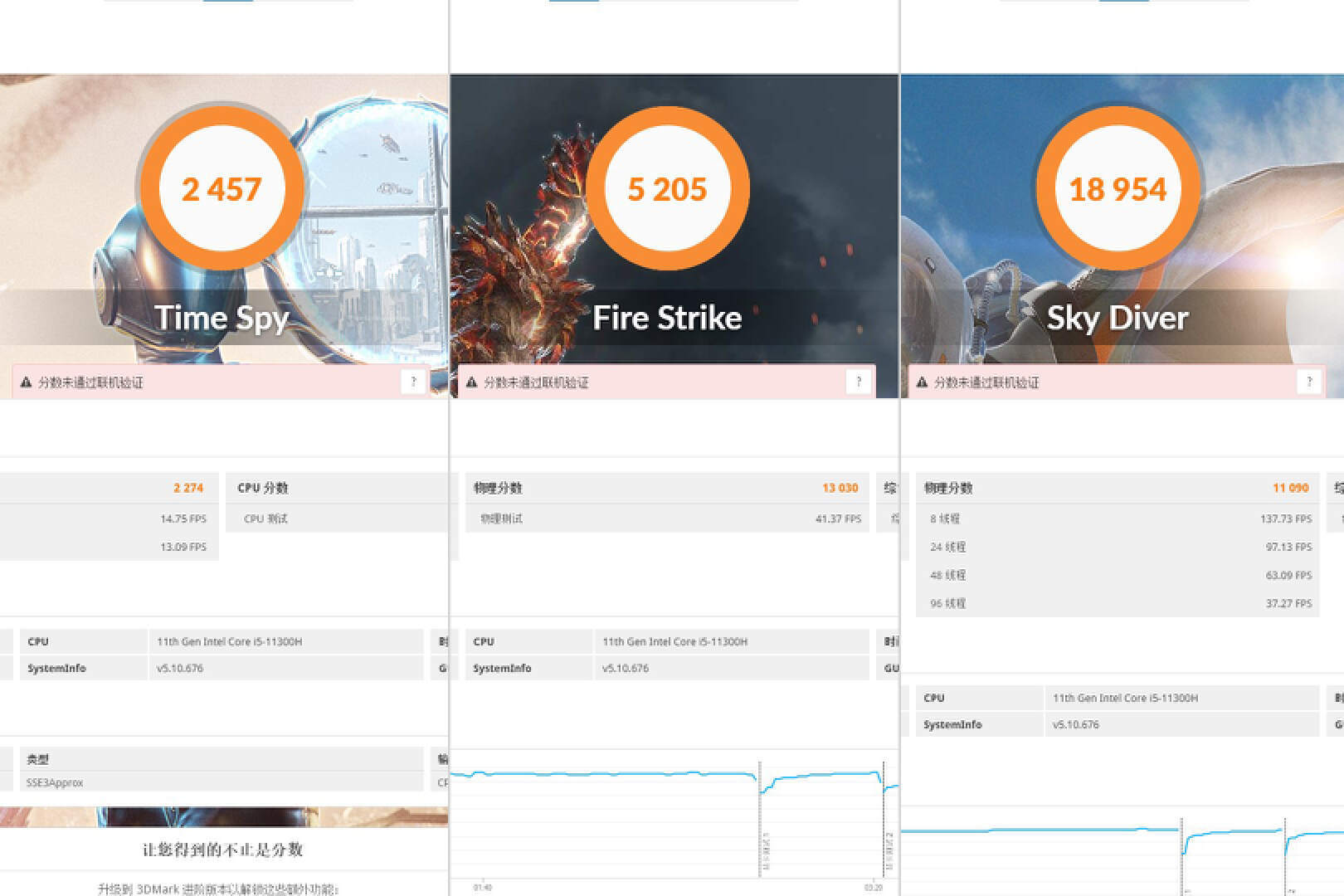The height and width of the screenshot is (896, 1344).
Task: Select the 13.09 FPS value in Time Spy
Action: pos(183,547)
